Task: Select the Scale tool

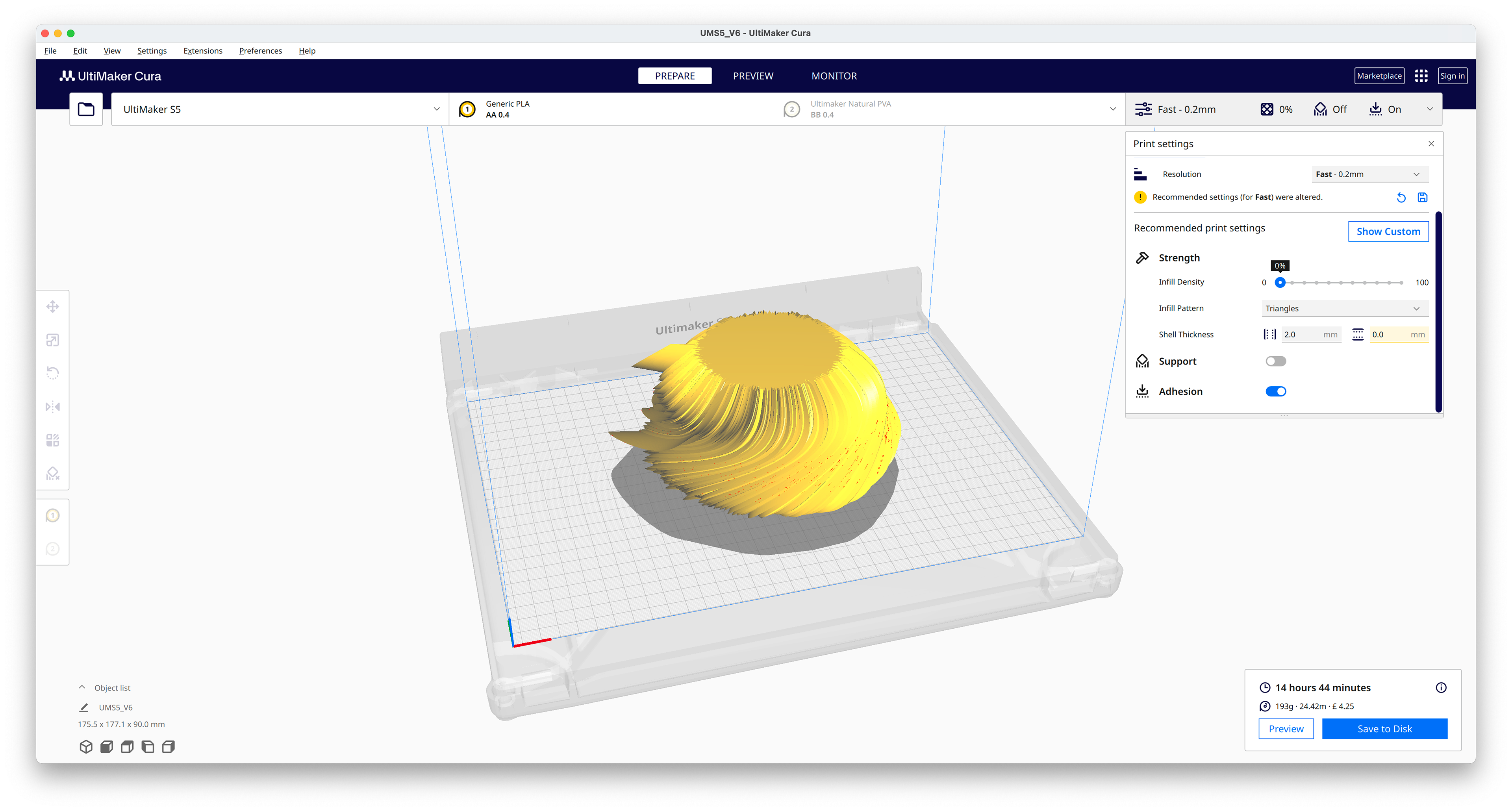Action: pyautogui.click(x=53, y=340)
